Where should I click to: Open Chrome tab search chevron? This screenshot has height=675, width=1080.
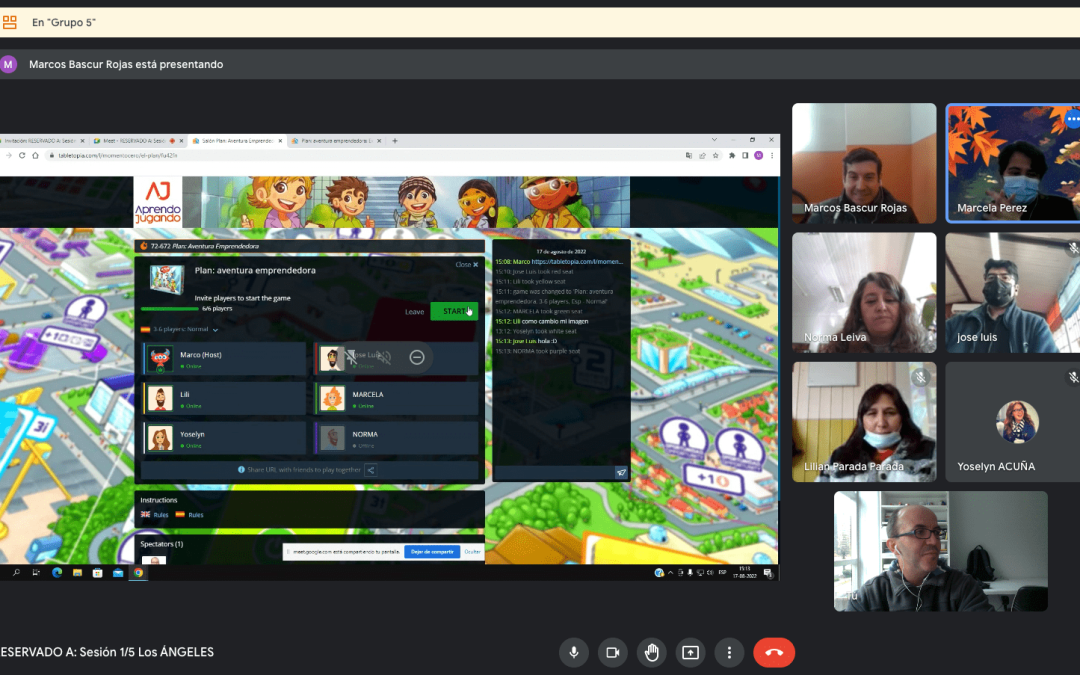point(714,140)
